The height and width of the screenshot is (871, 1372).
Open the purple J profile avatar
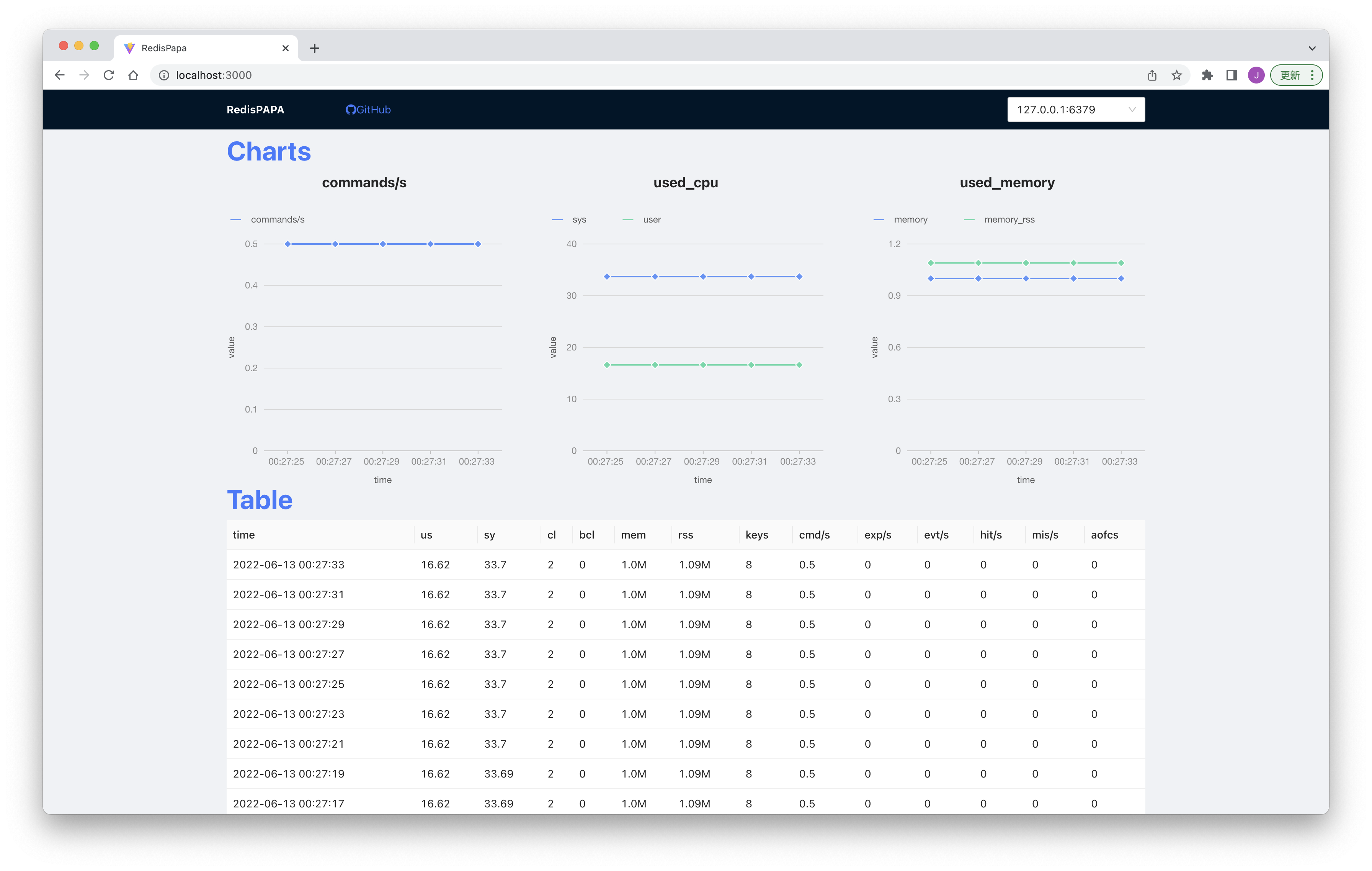(x=1256, y=75)
